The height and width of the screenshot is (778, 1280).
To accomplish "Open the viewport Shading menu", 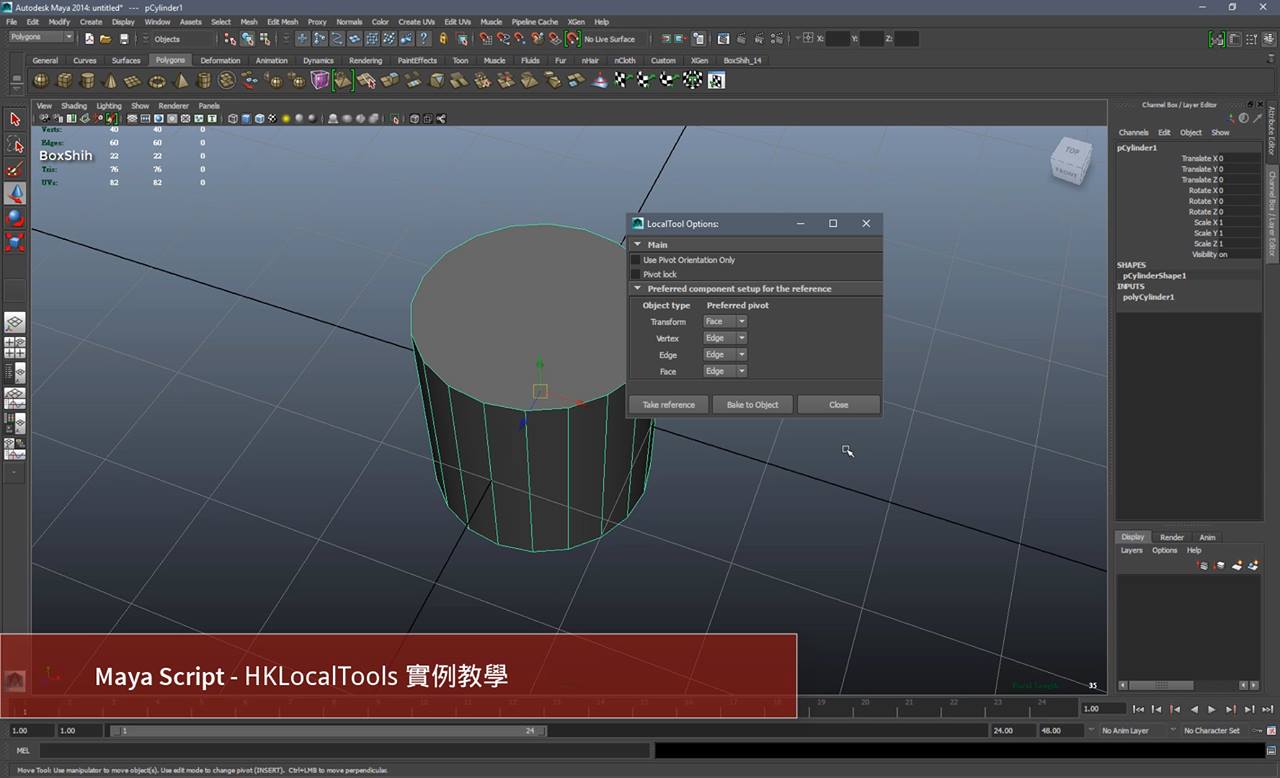I will tap(74, 105).
